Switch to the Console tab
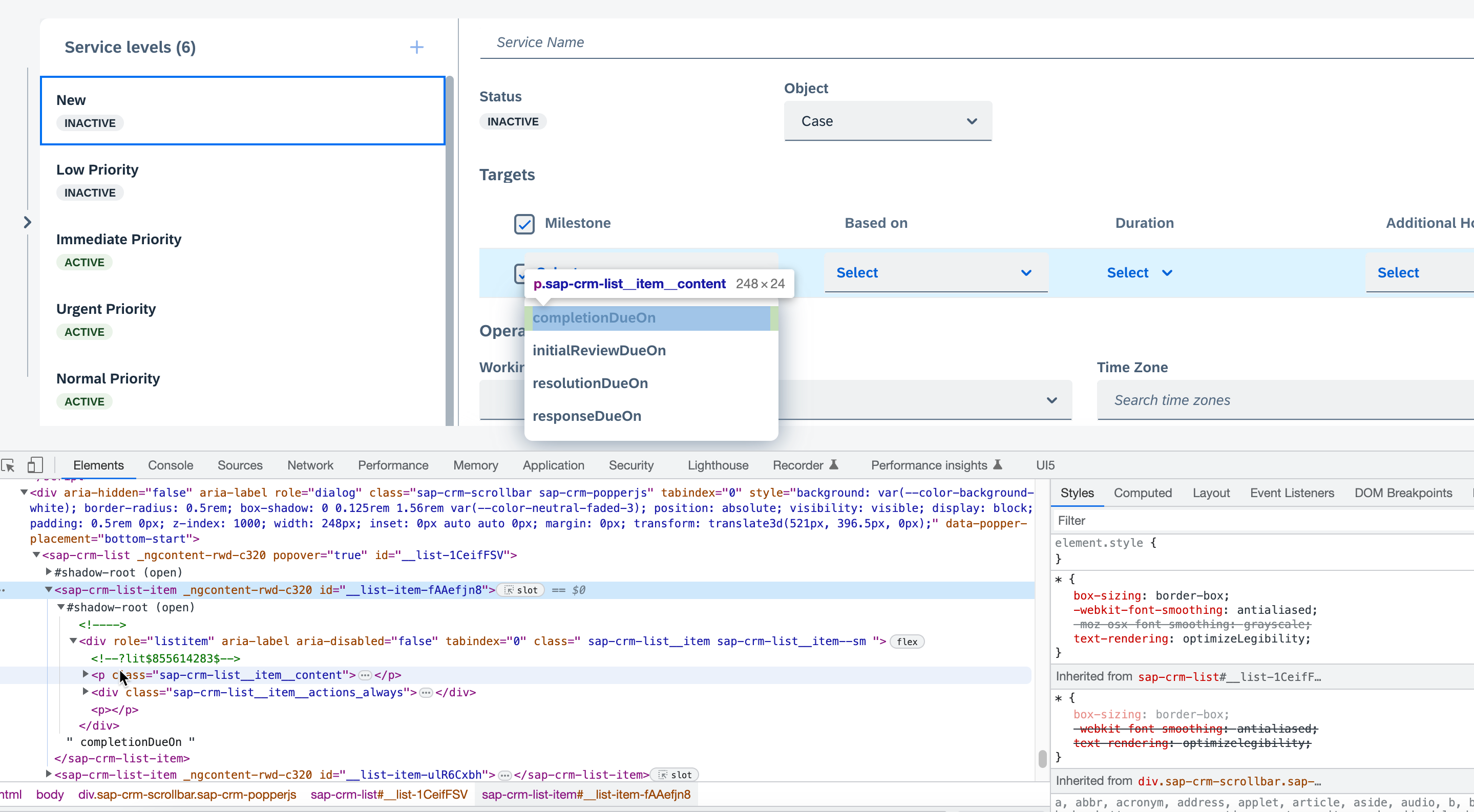 (x=171, y=465)
